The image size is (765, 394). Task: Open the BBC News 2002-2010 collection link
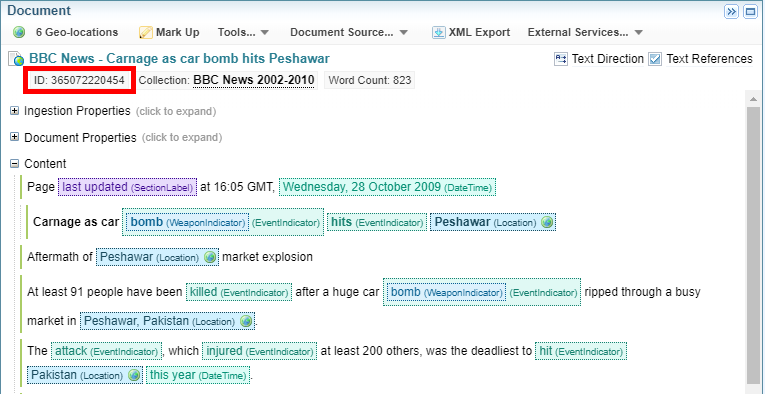tap(254, 80)
